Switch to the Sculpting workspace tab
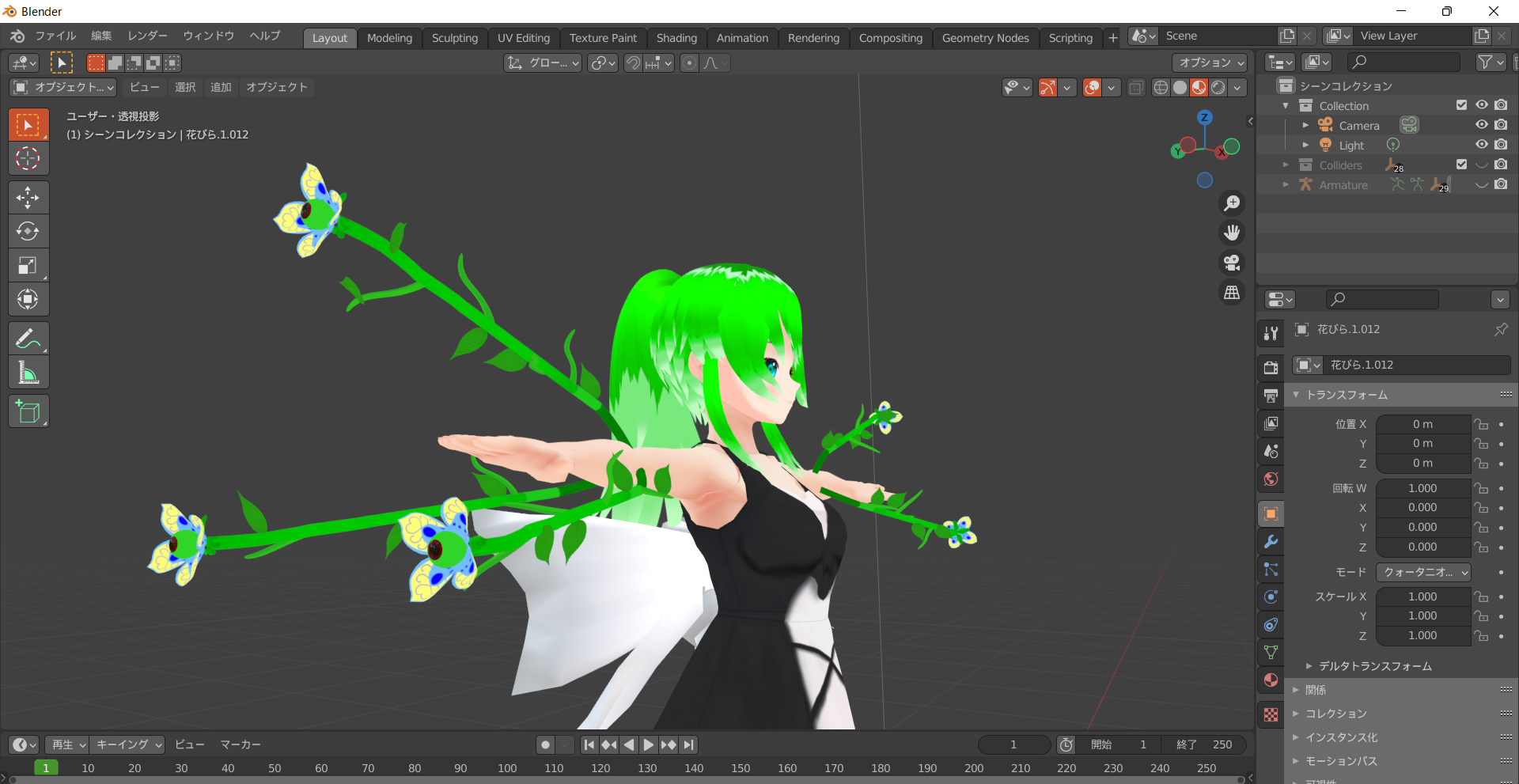Screen dimensions: 1519x784 point(454,38)
